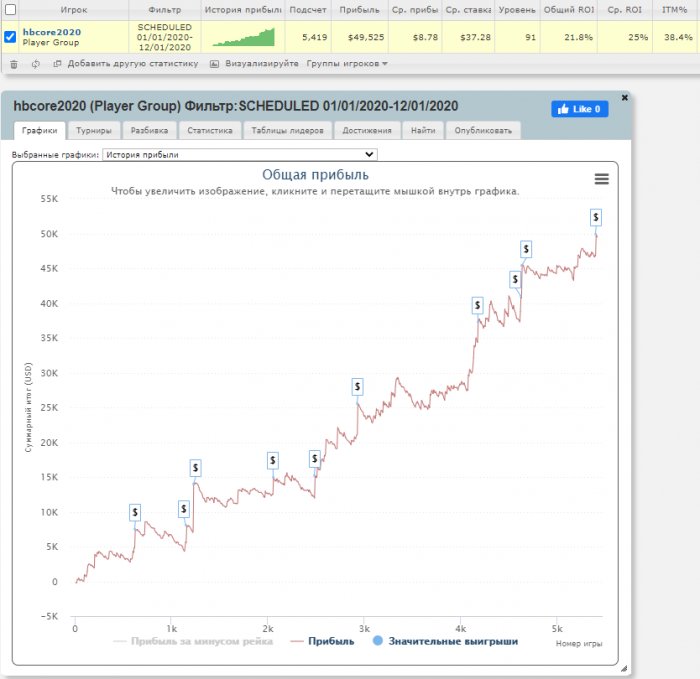Click the refresh statistics icon
This screenshot has width=700, height=679.
click(35, 63)
